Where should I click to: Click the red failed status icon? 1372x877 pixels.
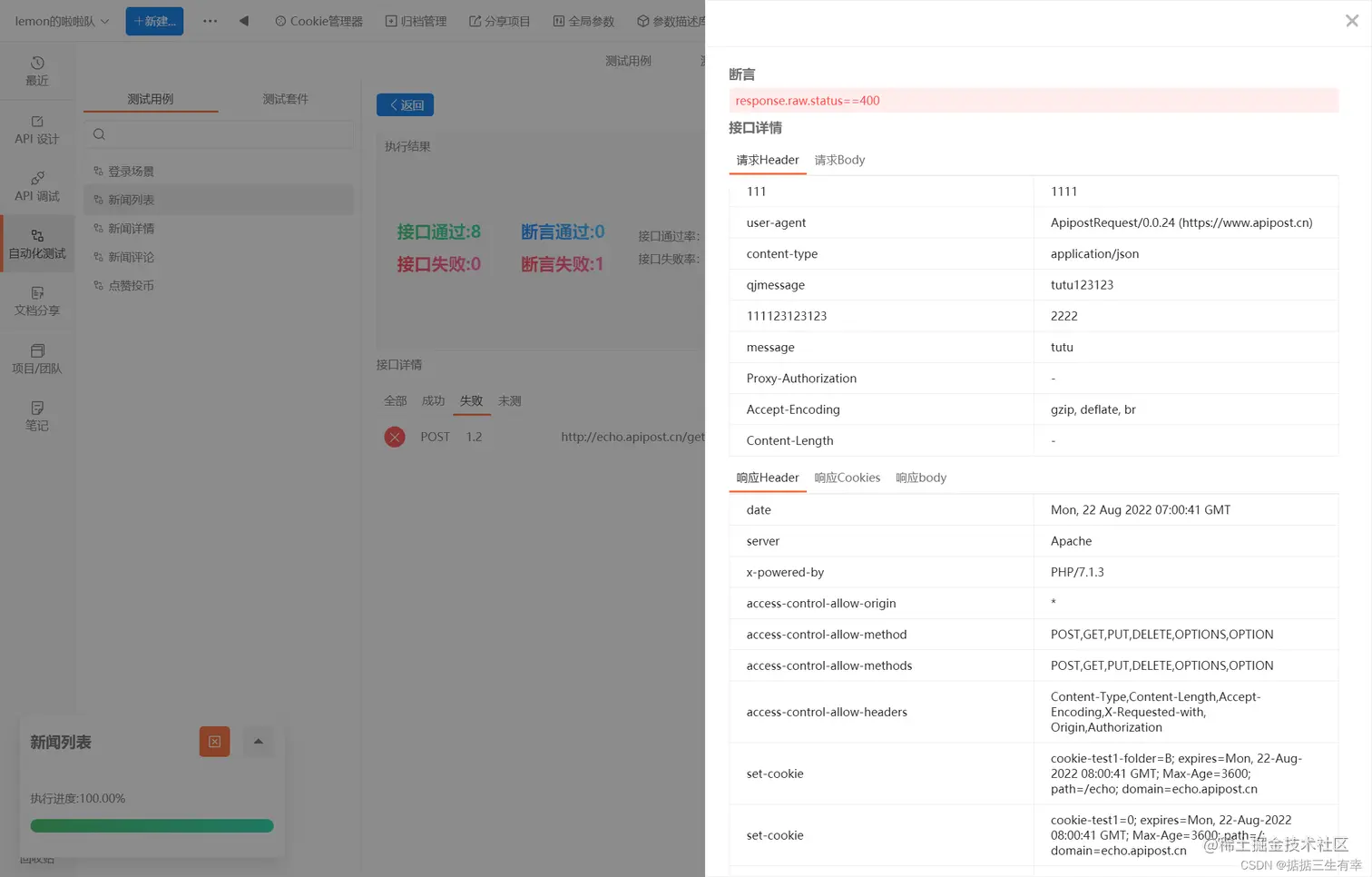pyautogui.click(x=395, y=437)
